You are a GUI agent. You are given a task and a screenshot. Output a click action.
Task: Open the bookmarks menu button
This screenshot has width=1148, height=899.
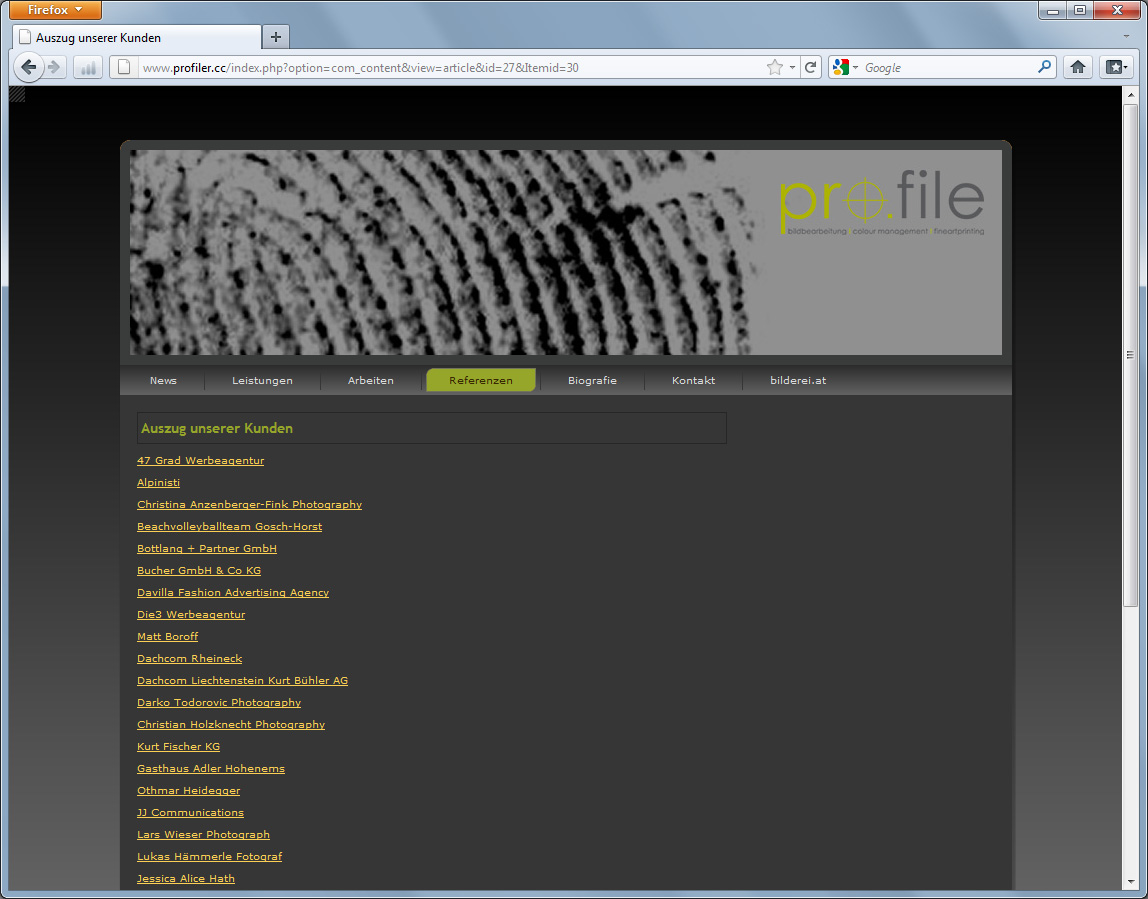point(1117,67)
